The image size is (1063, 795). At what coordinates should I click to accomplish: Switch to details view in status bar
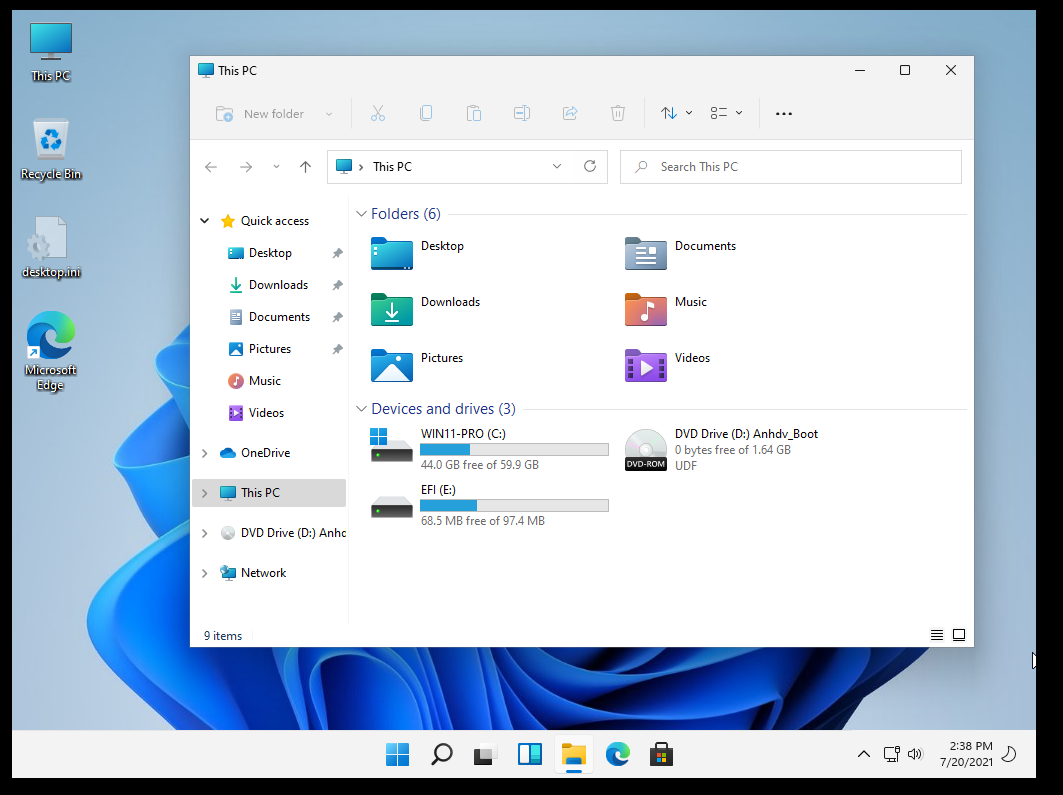click(x=936, y=635)
